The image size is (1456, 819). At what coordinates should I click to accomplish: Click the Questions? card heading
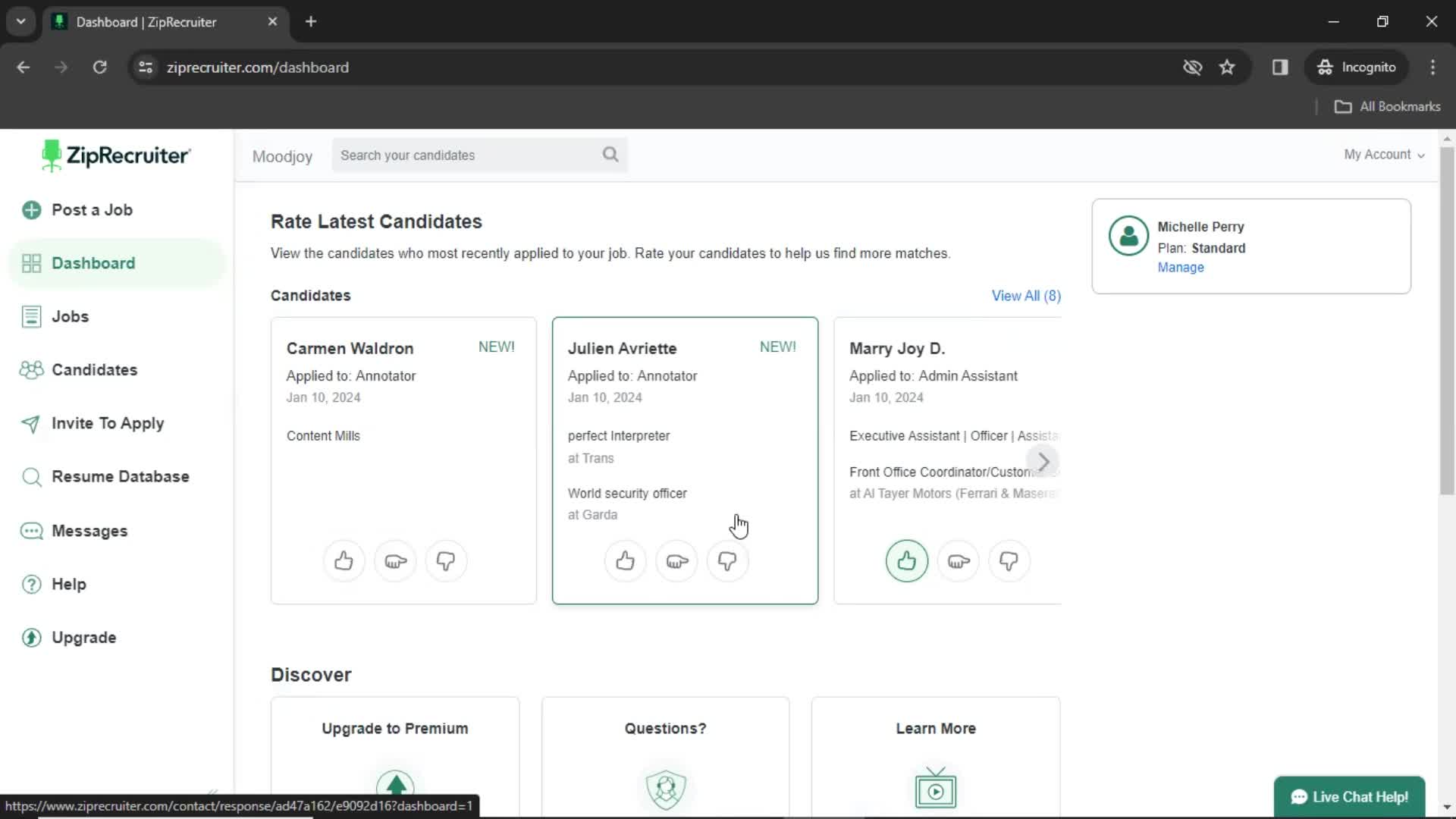click(x=666, y=729)
